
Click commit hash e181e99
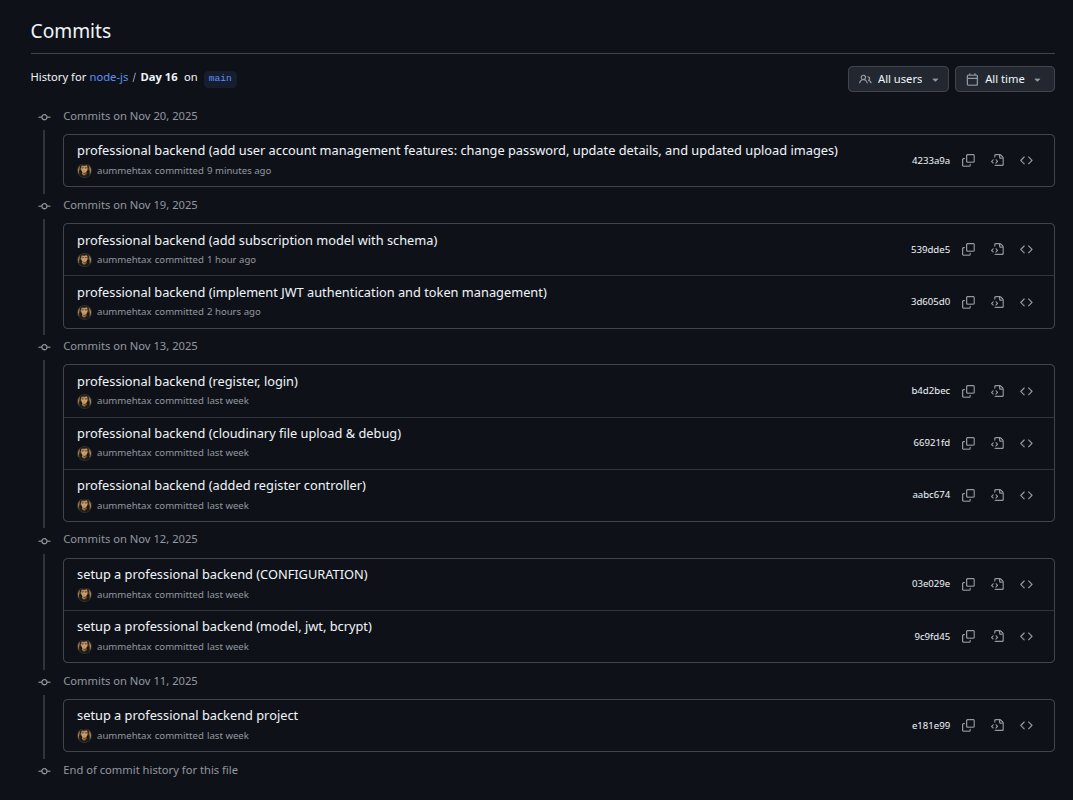coord(931,725)
